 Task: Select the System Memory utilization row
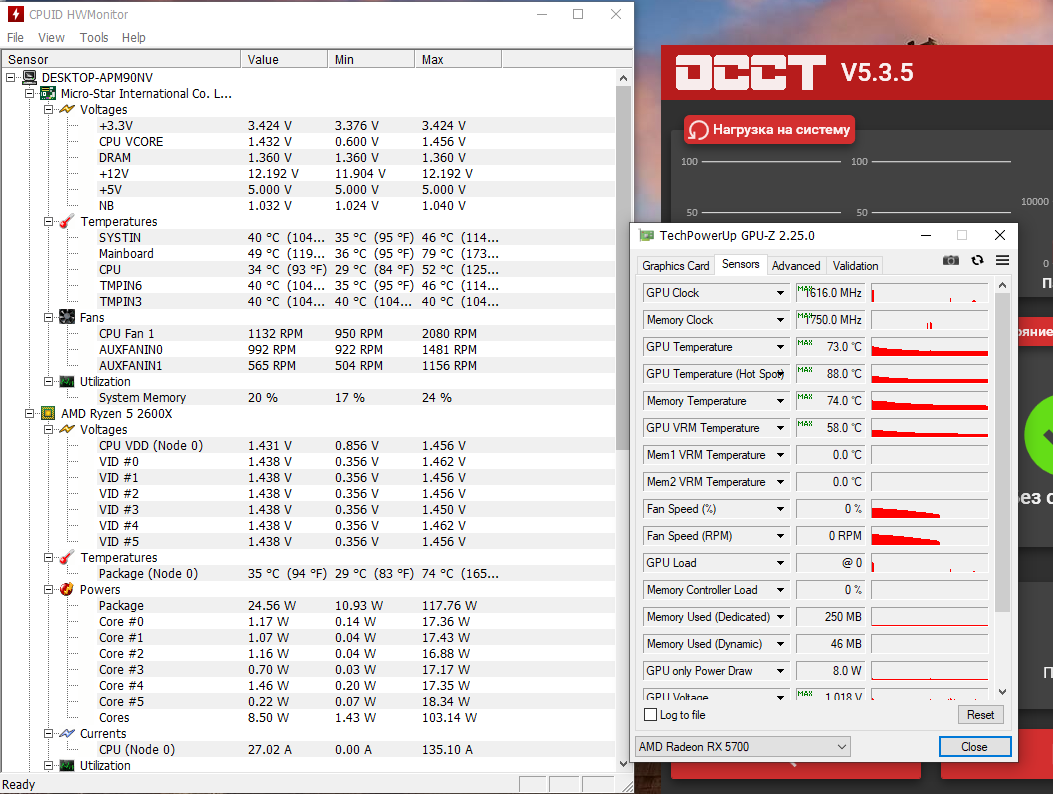(308, 397)
